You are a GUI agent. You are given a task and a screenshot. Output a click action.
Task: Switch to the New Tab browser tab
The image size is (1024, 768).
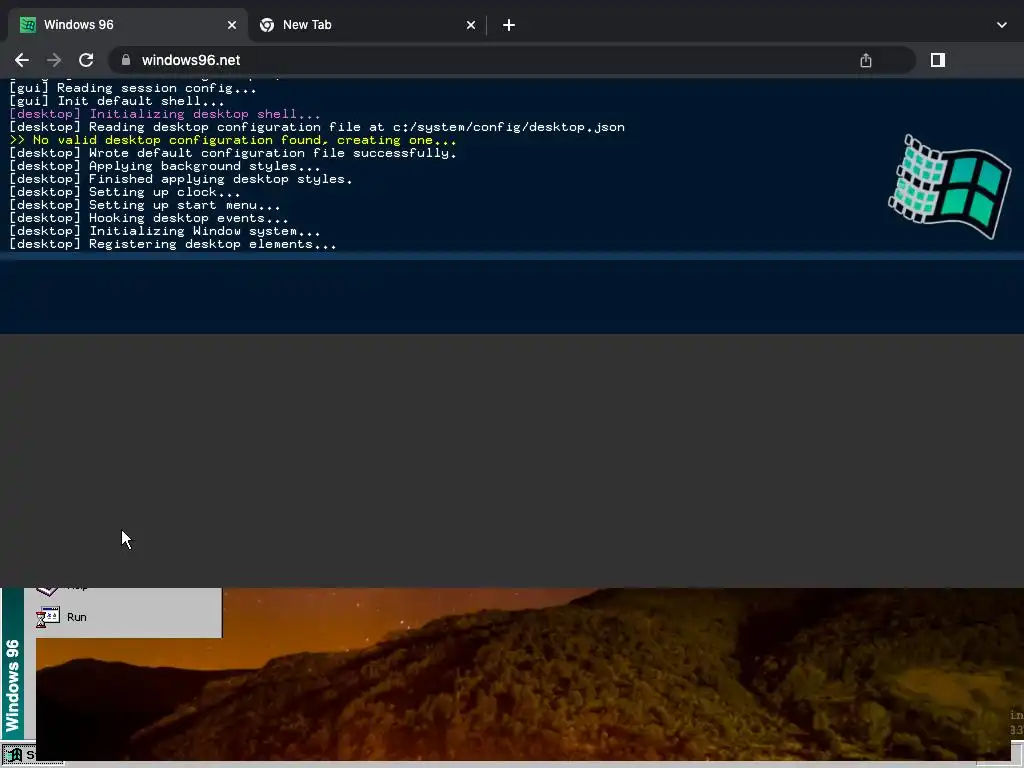pos(367,25)
